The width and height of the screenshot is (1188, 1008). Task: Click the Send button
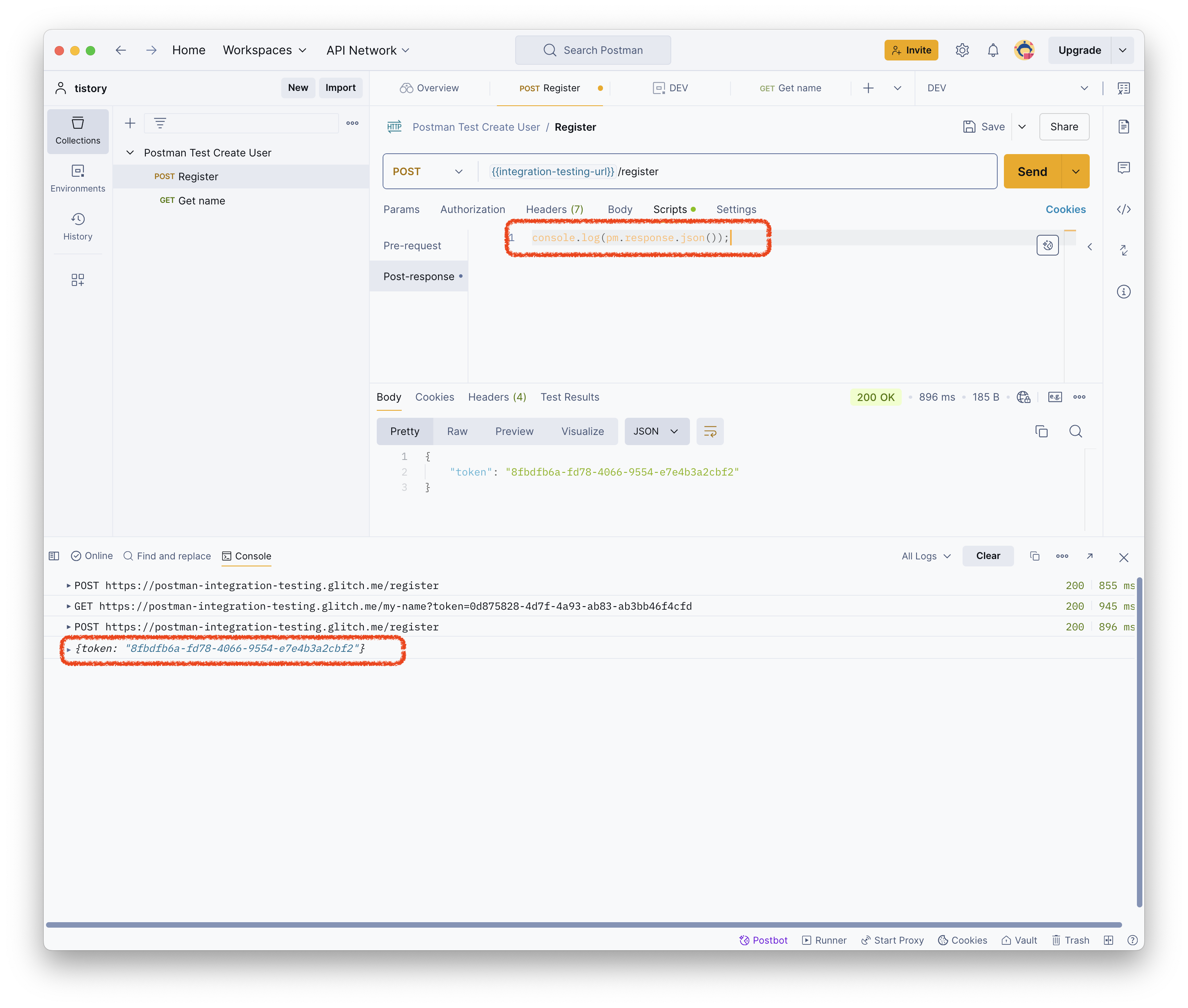coord(1032,171)
